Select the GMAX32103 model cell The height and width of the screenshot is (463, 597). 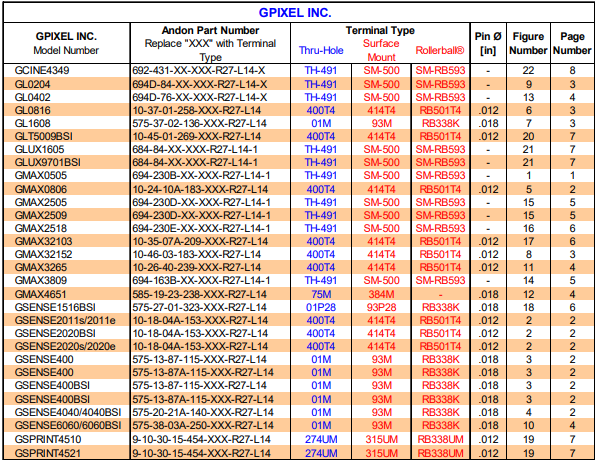click(x=43, y=241)
